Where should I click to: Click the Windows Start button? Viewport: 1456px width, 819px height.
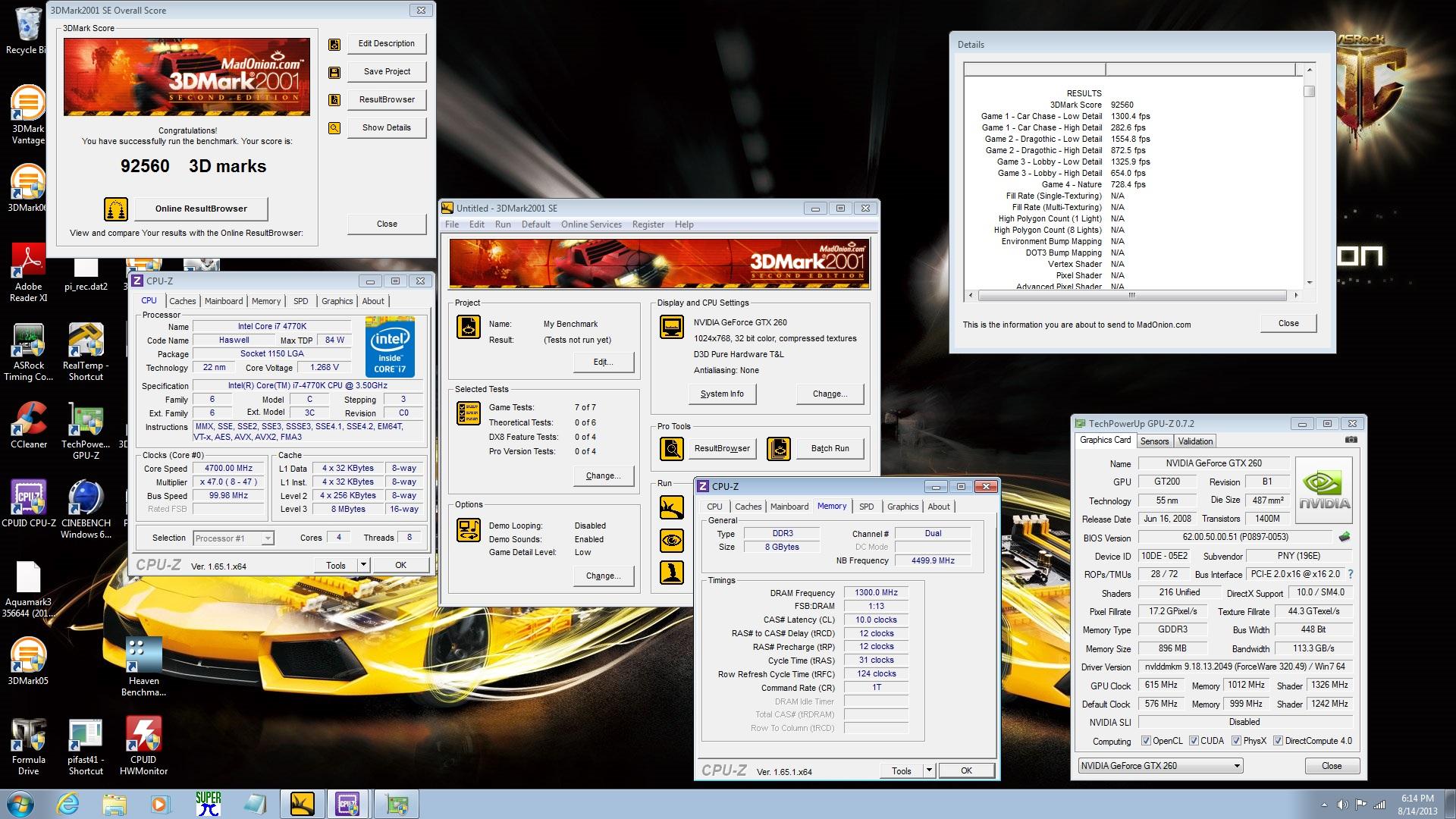(20, 804)
